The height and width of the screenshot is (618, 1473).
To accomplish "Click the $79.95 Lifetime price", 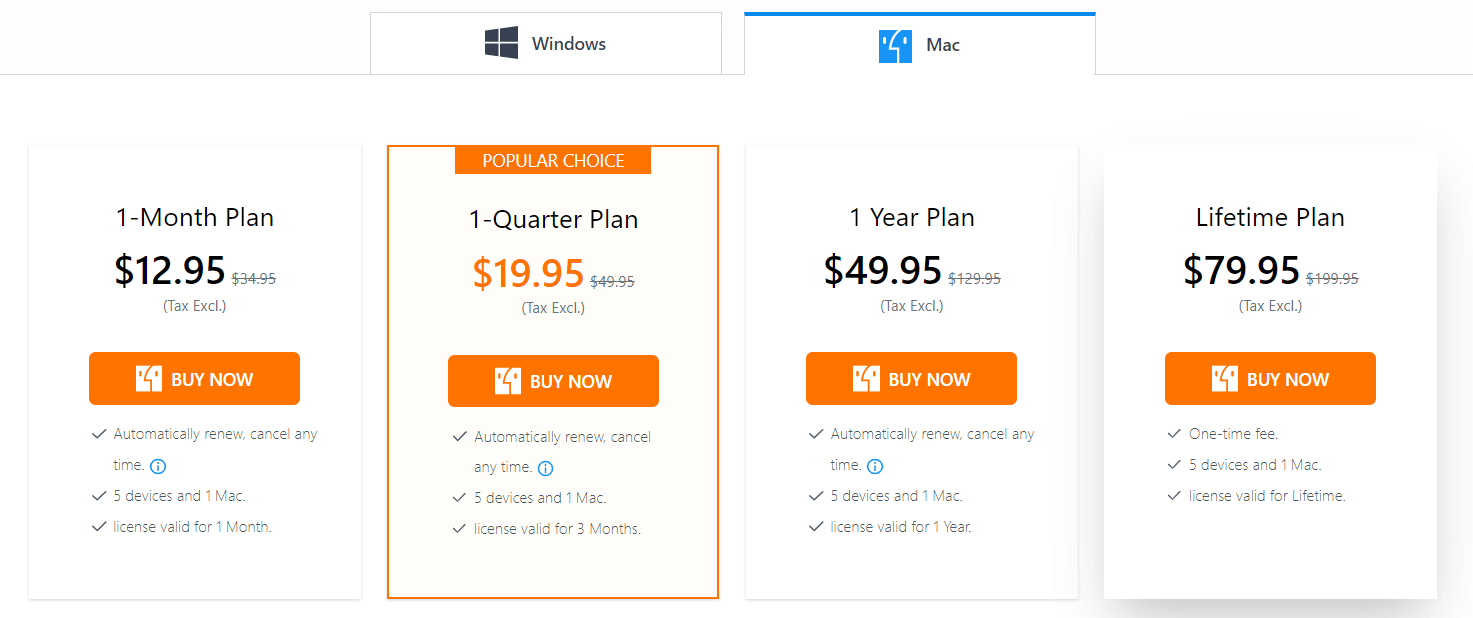I will tap(1241, 271).
